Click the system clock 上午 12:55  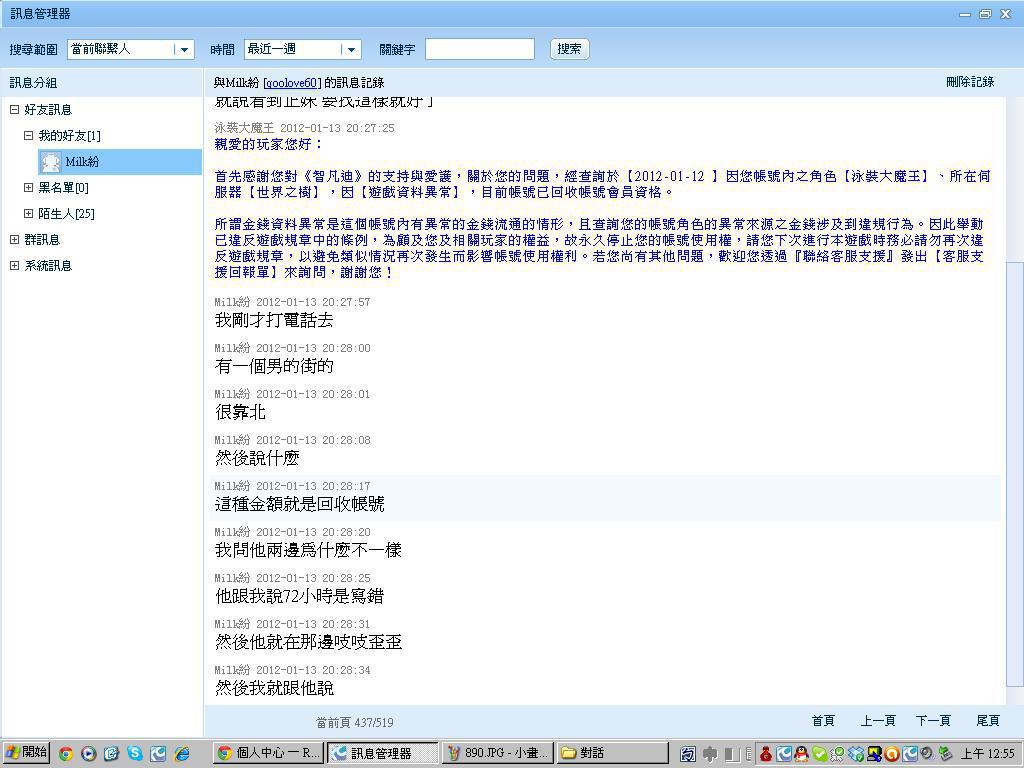click(x=987, y=754)
